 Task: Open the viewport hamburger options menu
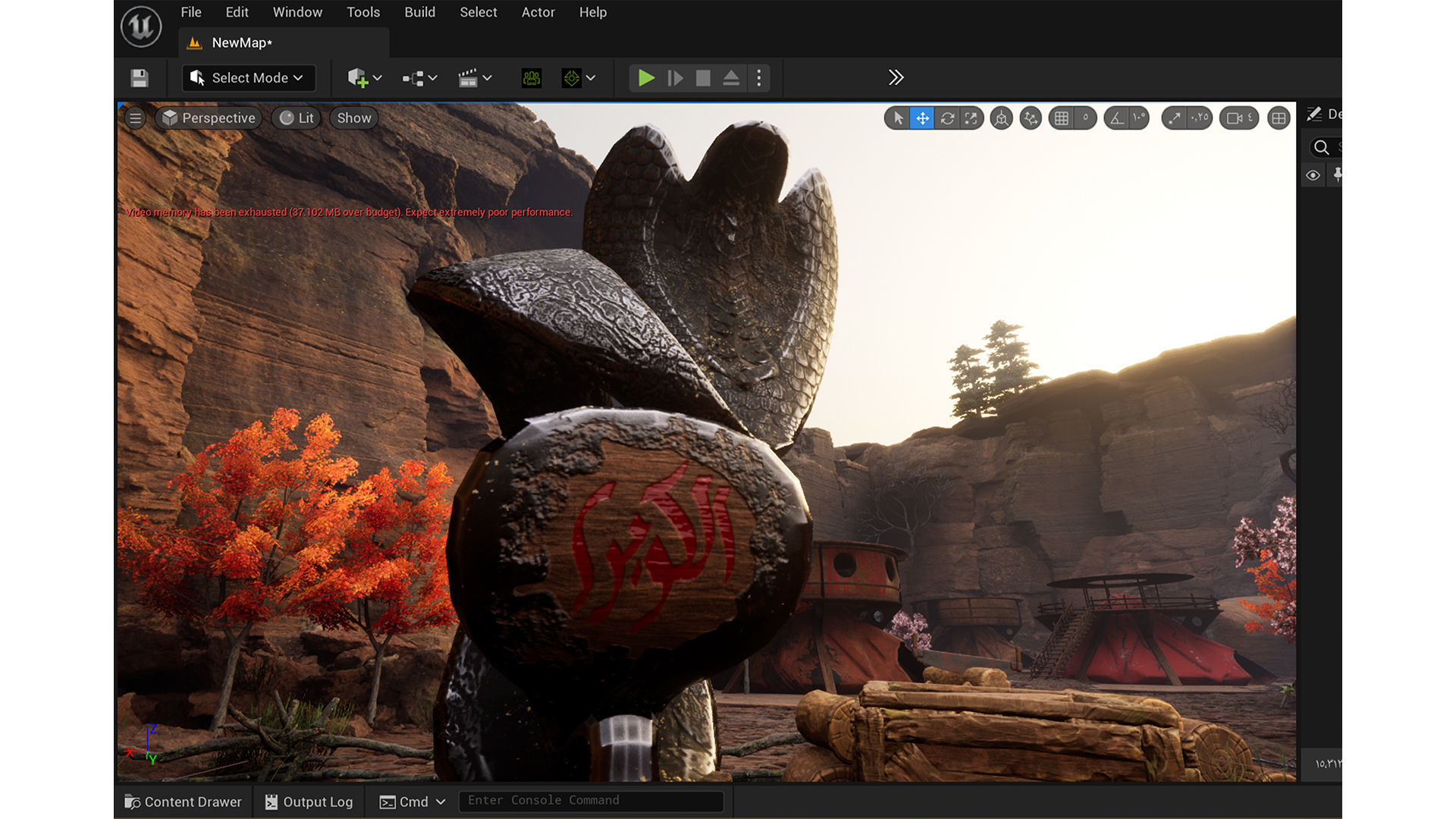point(135,118)
